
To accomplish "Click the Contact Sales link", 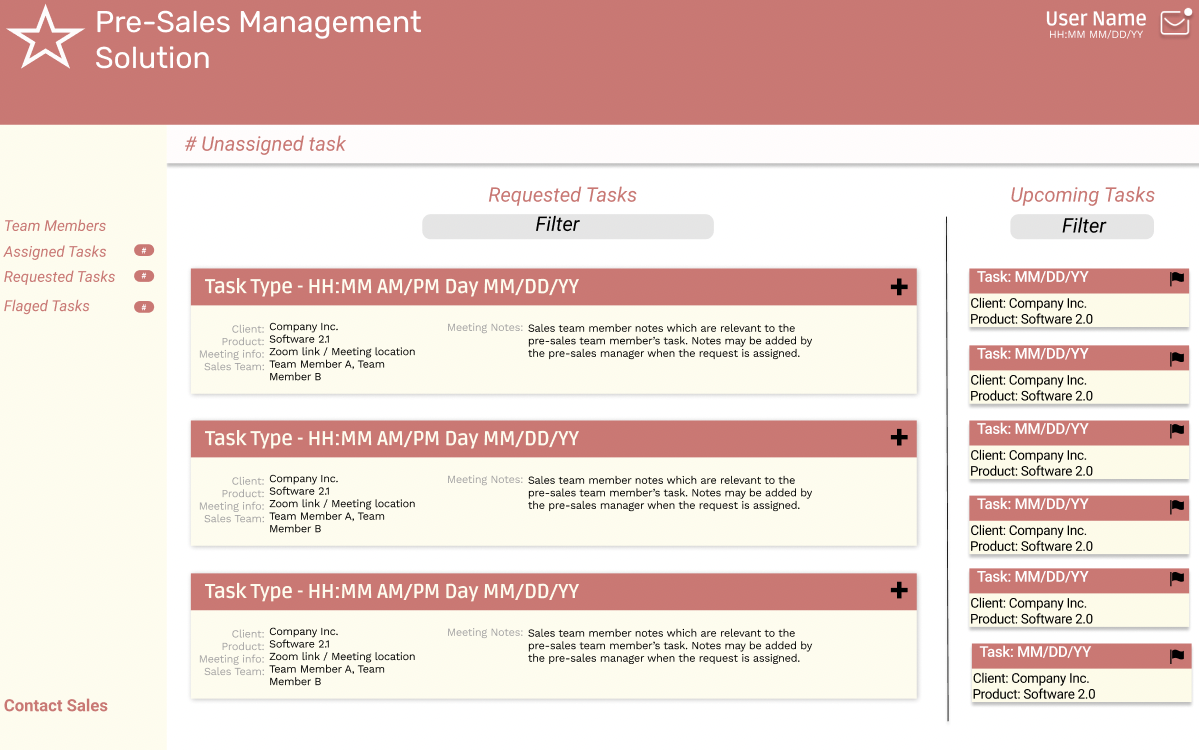I will (56, 706).
